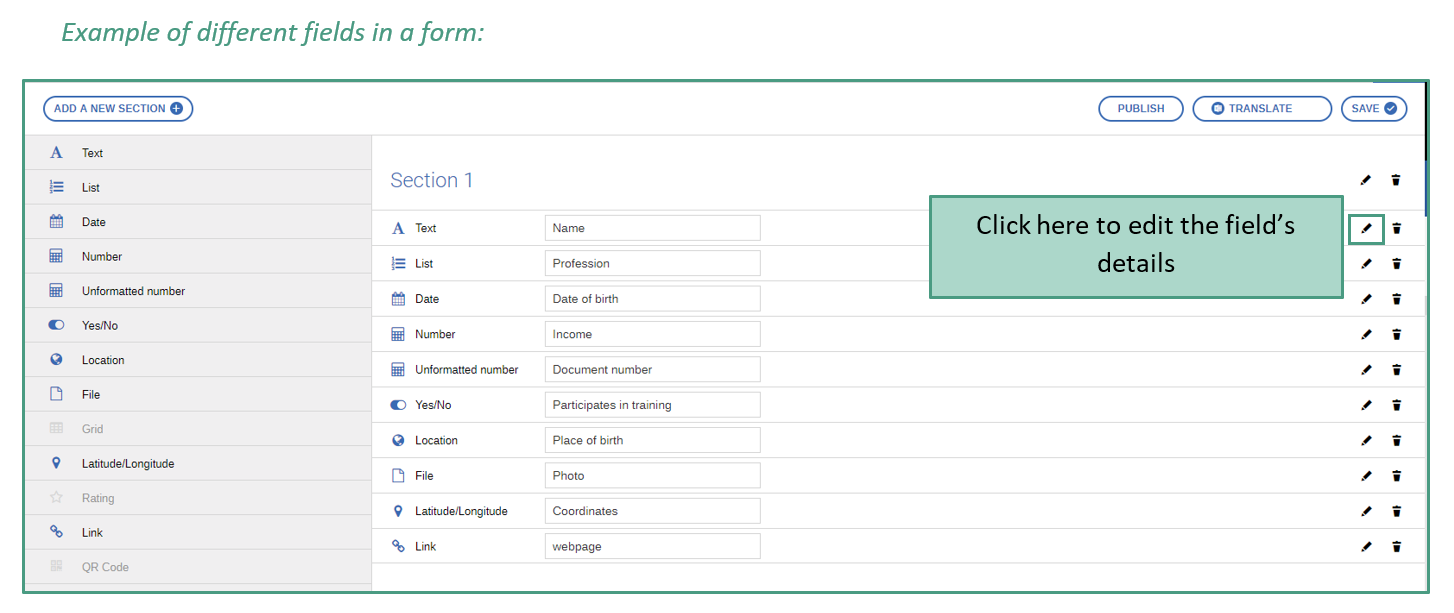Delete the Date of birth field
Image resolution: width=1454 pixels, height=613 pixels.
(x=1396, y=299)
